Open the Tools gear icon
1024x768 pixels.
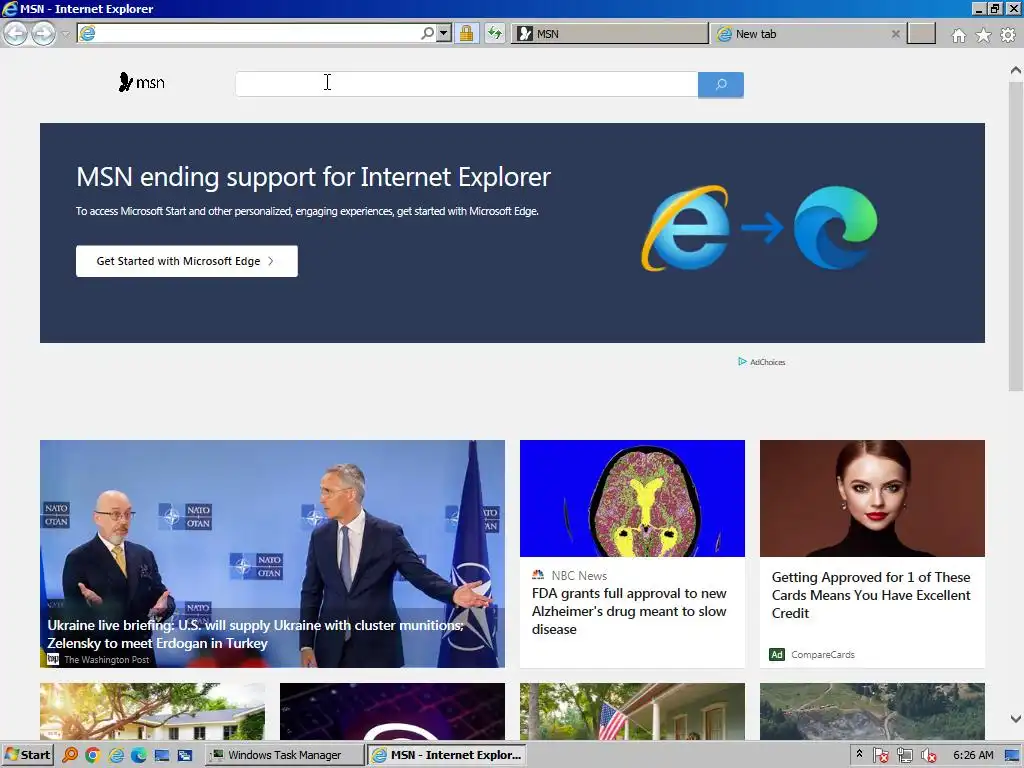pos(1008,35)
